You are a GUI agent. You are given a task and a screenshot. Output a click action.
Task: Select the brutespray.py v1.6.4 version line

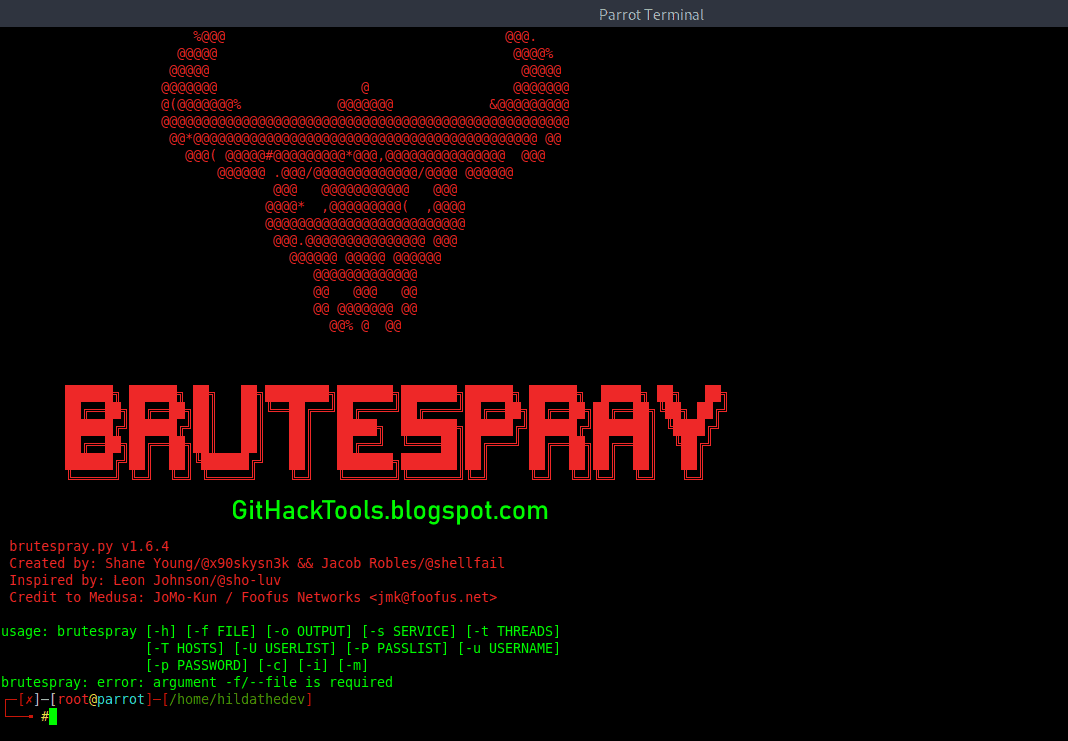pos(89,546)
